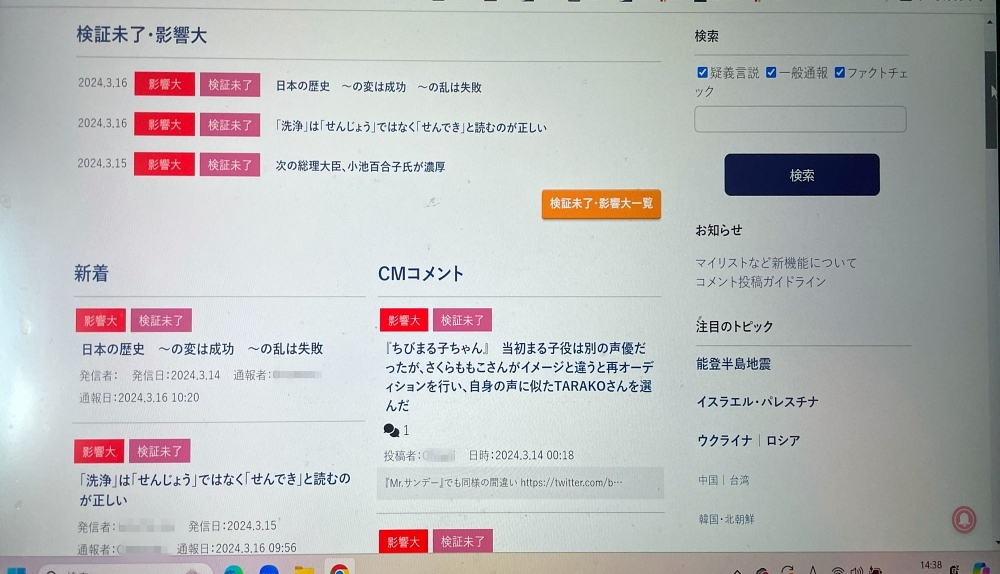Open the 能登半島地震 topic
This screenshot has height=574, width=1000.
[x=733, y=364]
